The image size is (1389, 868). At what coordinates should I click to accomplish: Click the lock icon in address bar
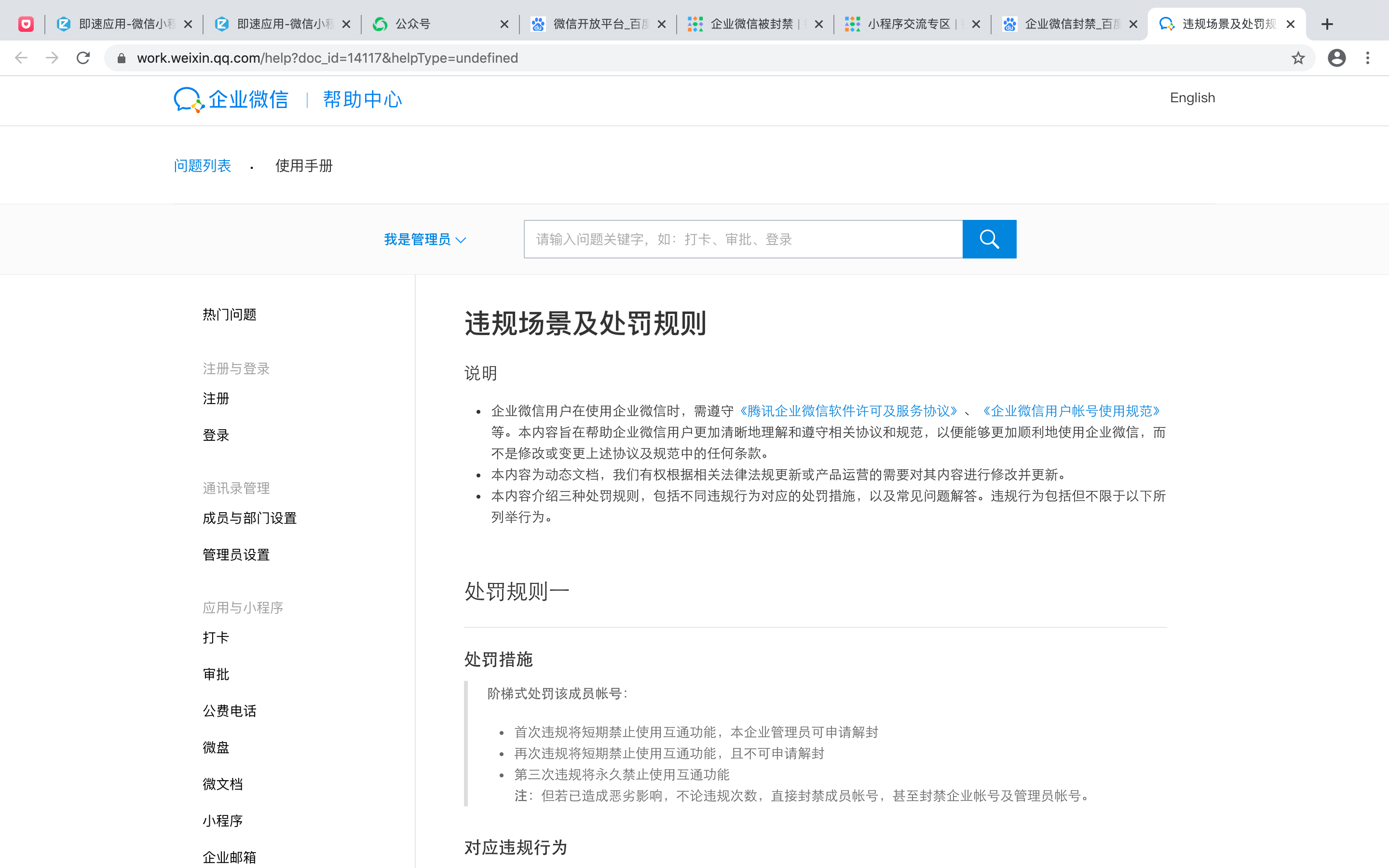point(121,58)
